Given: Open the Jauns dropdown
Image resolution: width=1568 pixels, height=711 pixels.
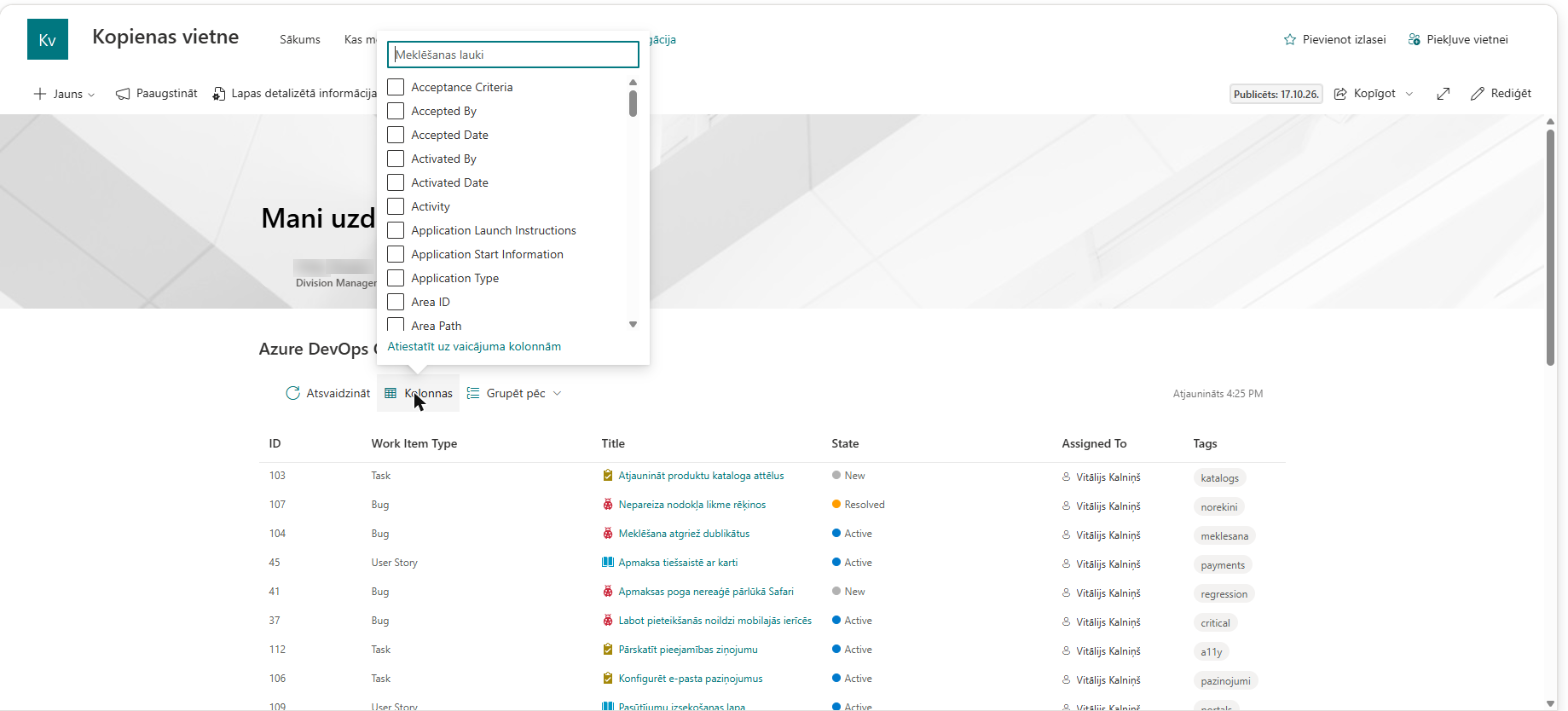Looking at the screenshot, I should click(x=64, y=94).
